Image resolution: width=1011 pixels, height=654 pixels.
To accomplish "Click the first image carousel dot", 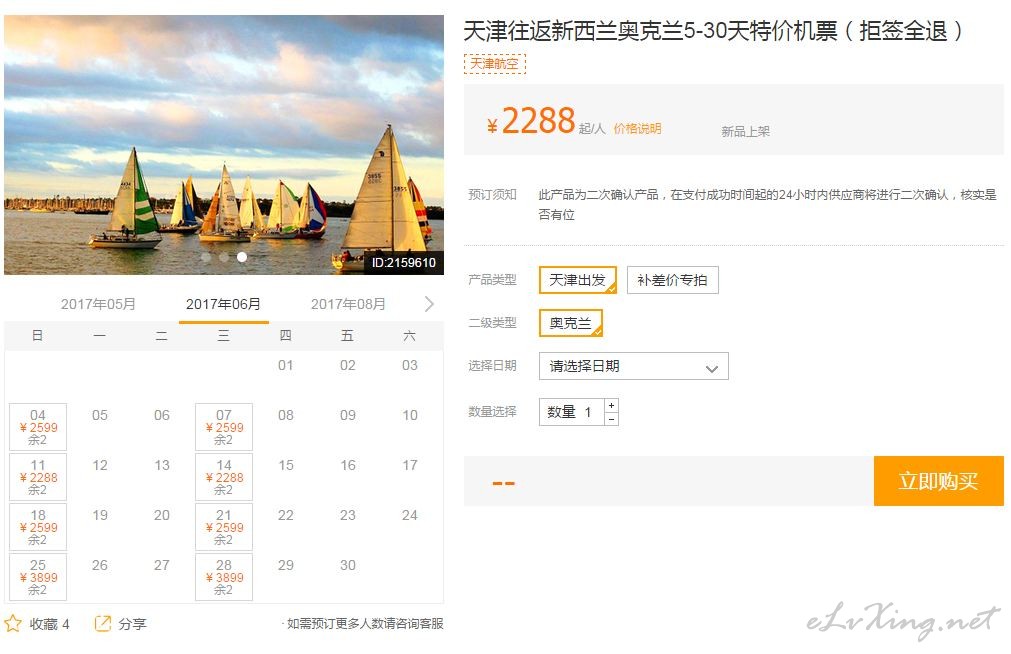I will (206, 257).
